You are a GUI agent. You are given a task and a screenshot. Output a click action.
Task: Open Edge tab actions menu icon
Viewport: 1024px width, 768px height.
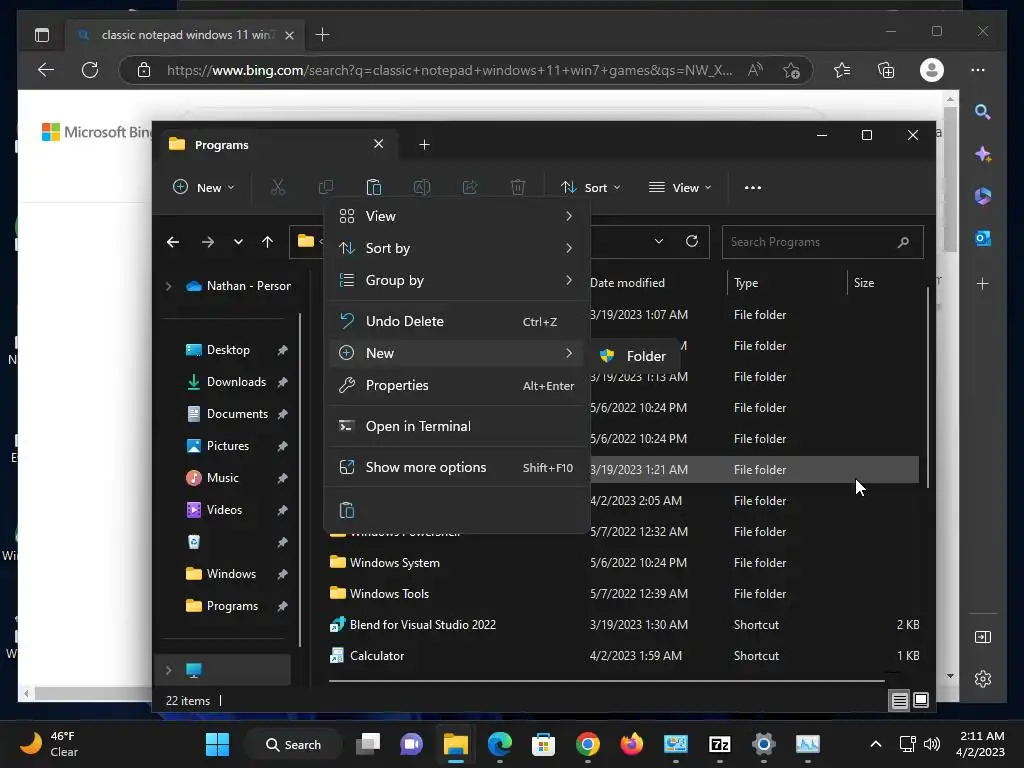click(42, 35)
